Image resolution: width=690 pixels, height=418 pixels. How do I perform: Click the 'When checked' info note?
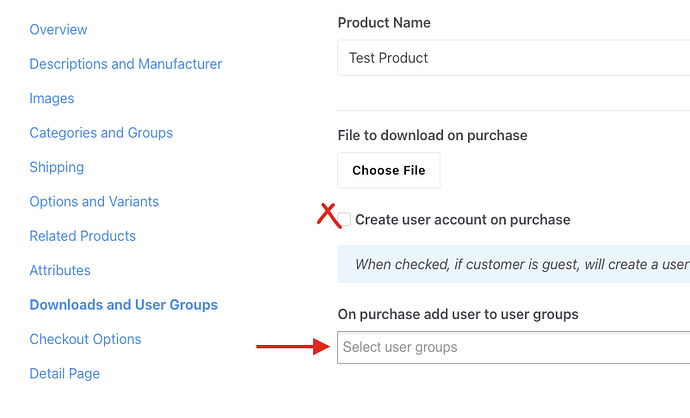click(520, 265)
